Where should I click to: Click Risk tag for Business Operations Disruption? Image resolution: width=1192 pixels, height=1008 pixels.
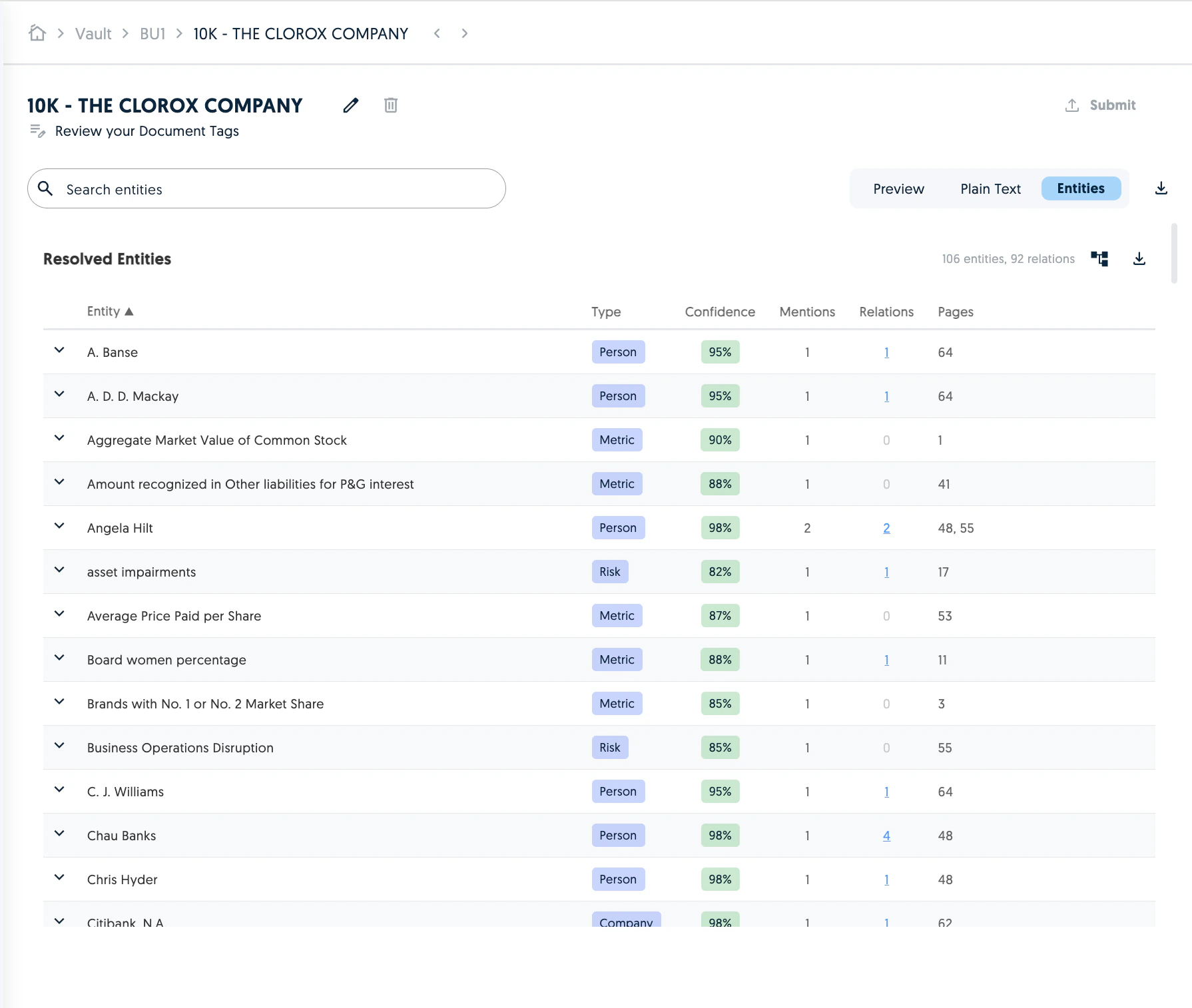pos(610,748)
